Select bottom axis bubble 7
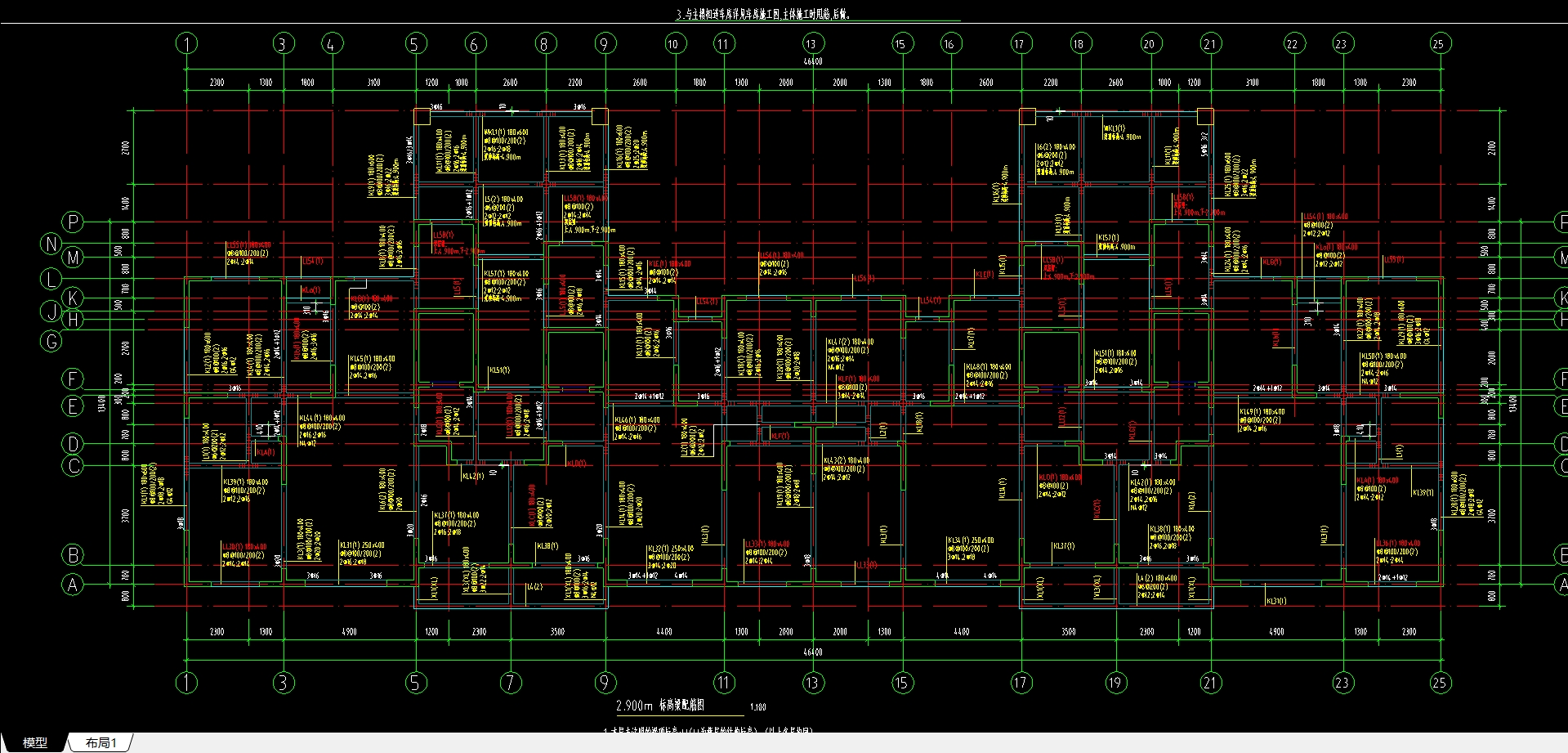The image size is (1568, 753). click(511, 683)
